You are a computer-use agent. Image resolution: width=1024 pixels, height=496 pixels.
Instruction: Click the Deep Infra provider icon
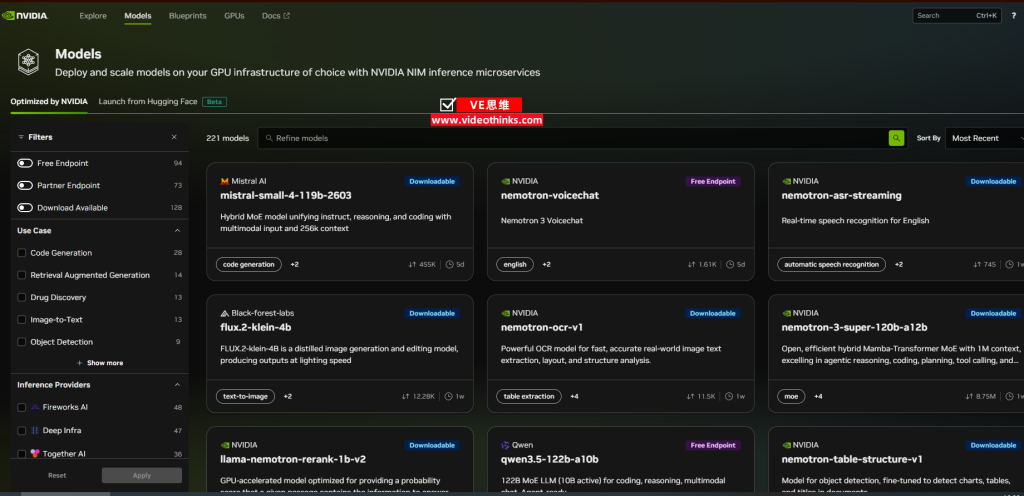[35, 431]
